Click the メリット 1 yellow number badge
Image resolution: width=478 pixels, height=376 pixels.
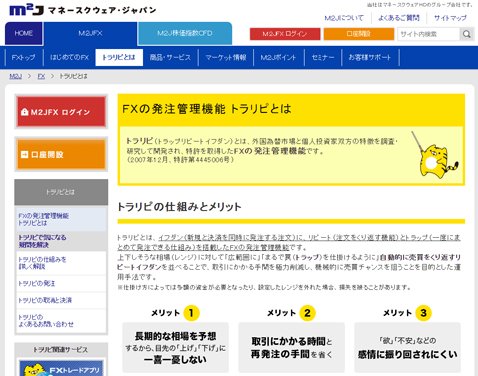pyautogui.click(x=191, y=313)
